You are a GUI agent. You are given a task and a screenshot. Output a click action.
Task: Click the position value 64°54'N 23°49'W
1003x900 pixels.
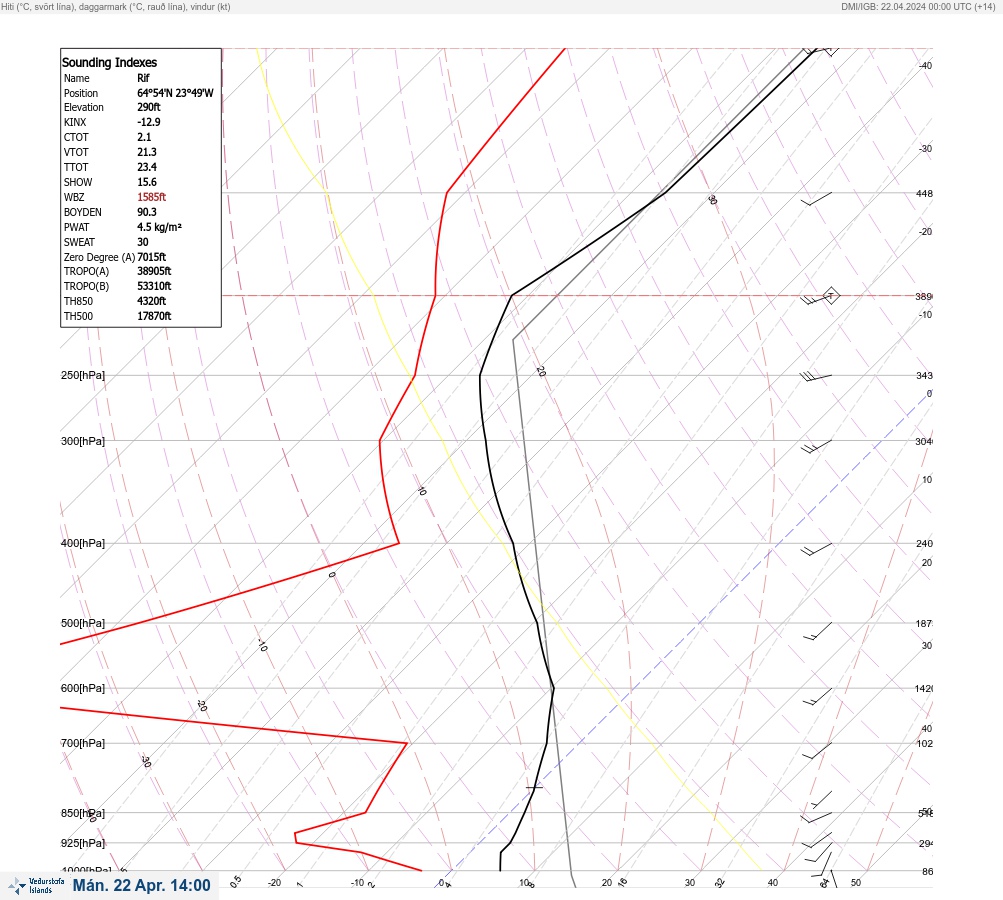tap(175, 93)
